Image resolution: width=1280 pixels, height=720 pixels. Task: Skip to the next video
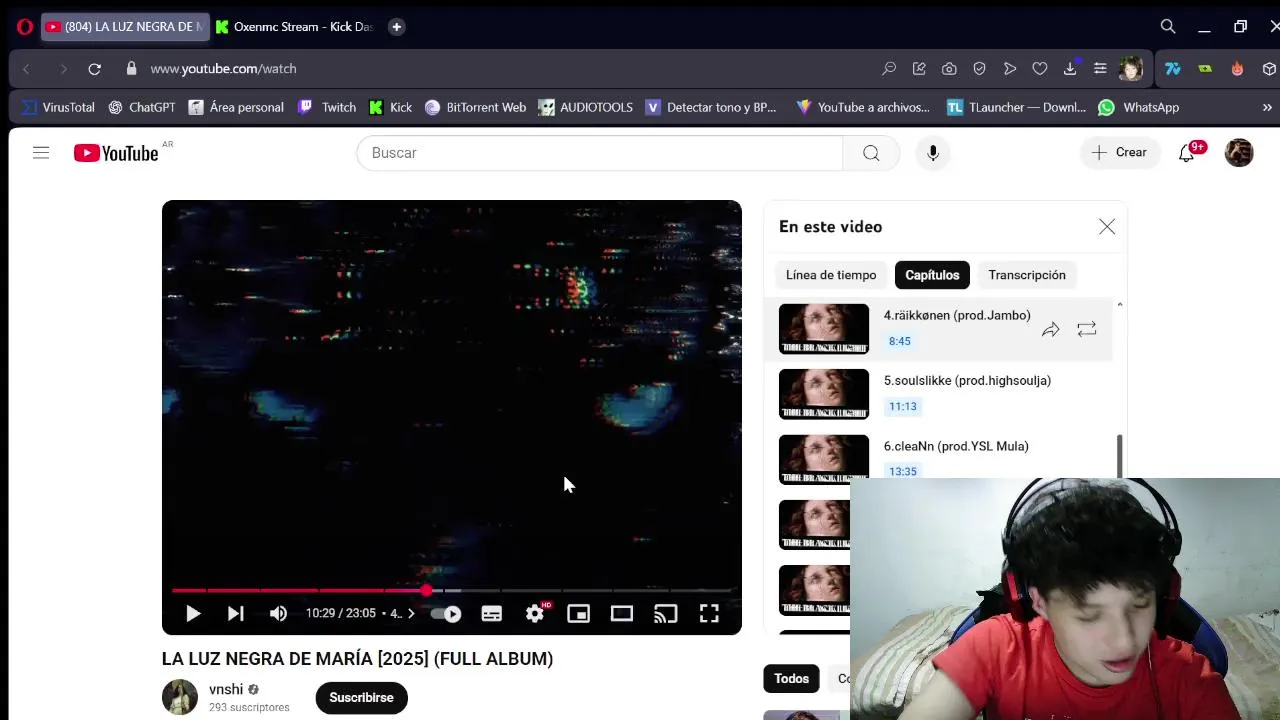[235, 614]
